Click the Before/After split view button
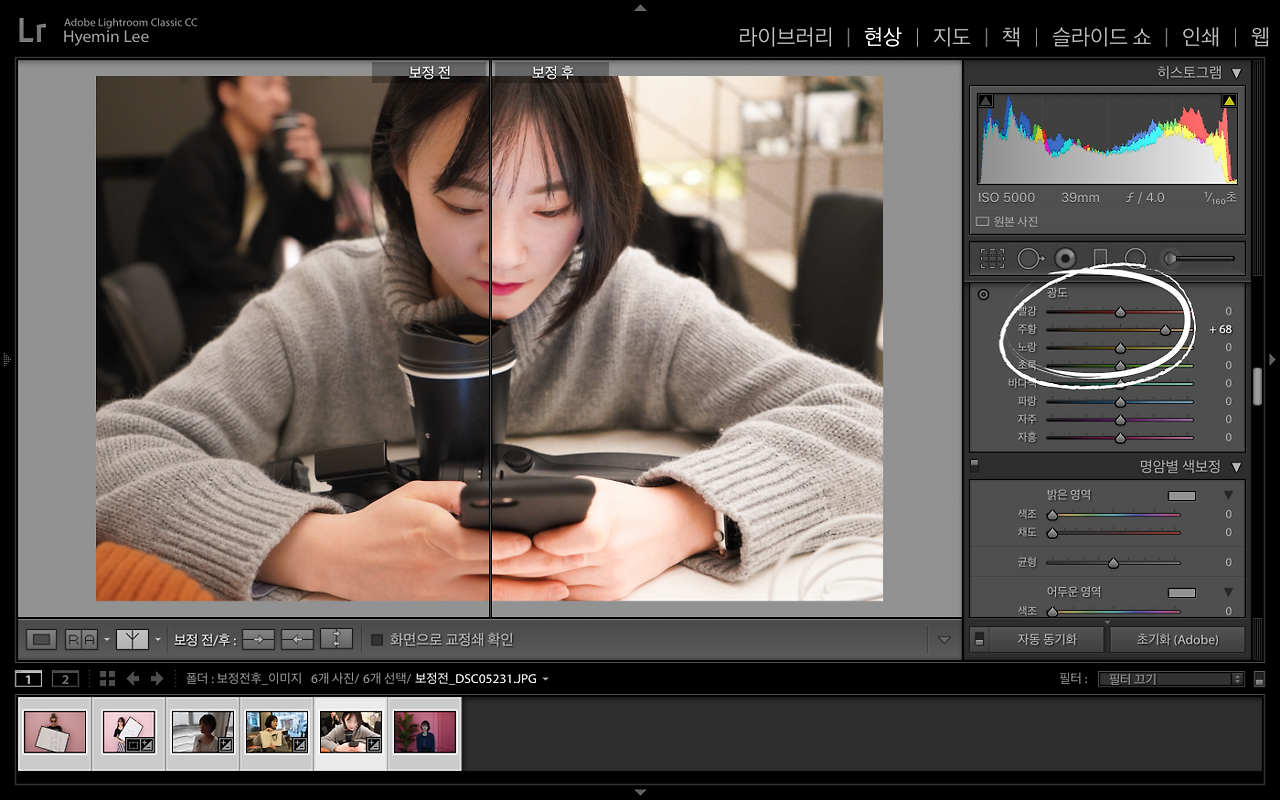The height and width of the screenshot is (800, 1280). coord(132,639)
